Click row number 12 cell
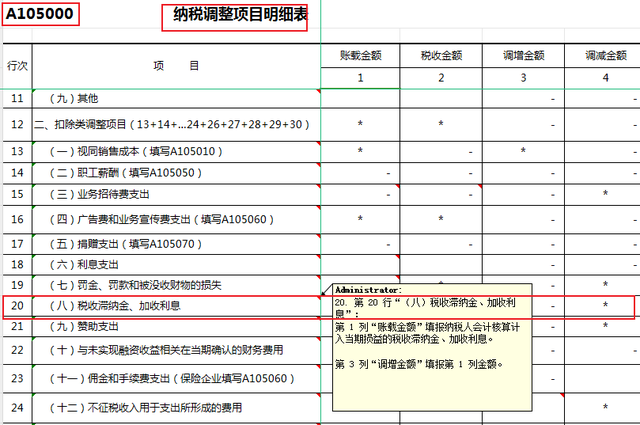Viewport: 640px width, 425px height. [17, 125]
